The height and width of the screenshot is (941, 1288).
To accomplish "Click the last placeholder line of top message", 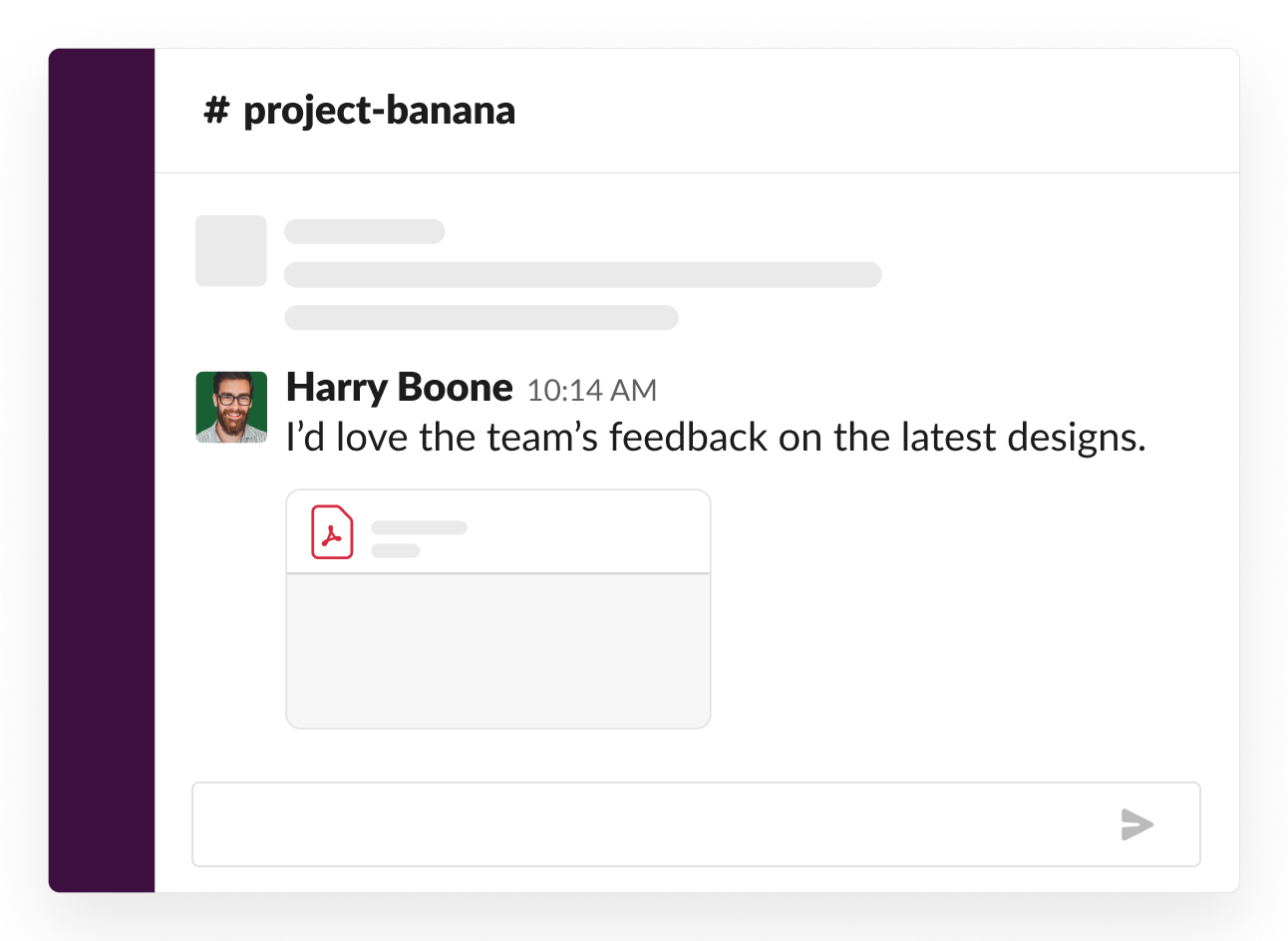I will pyautogui.click(x=482, y=318).
